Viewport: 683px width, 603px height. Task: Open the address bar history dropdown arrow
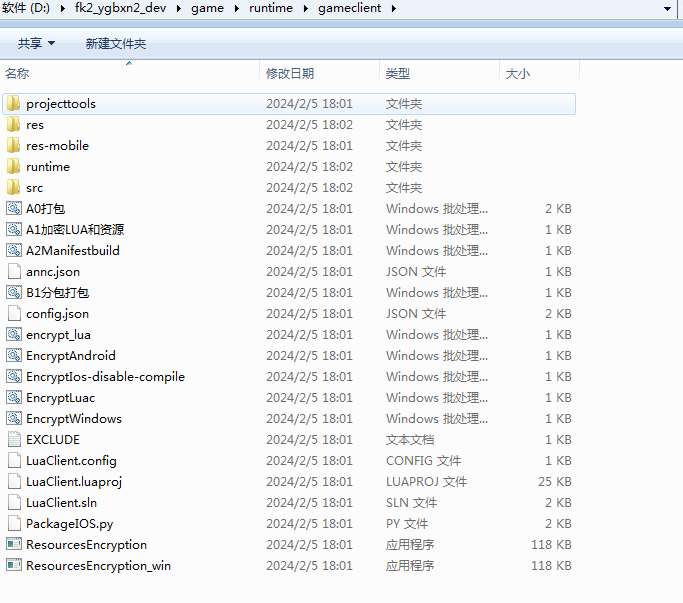667,9
